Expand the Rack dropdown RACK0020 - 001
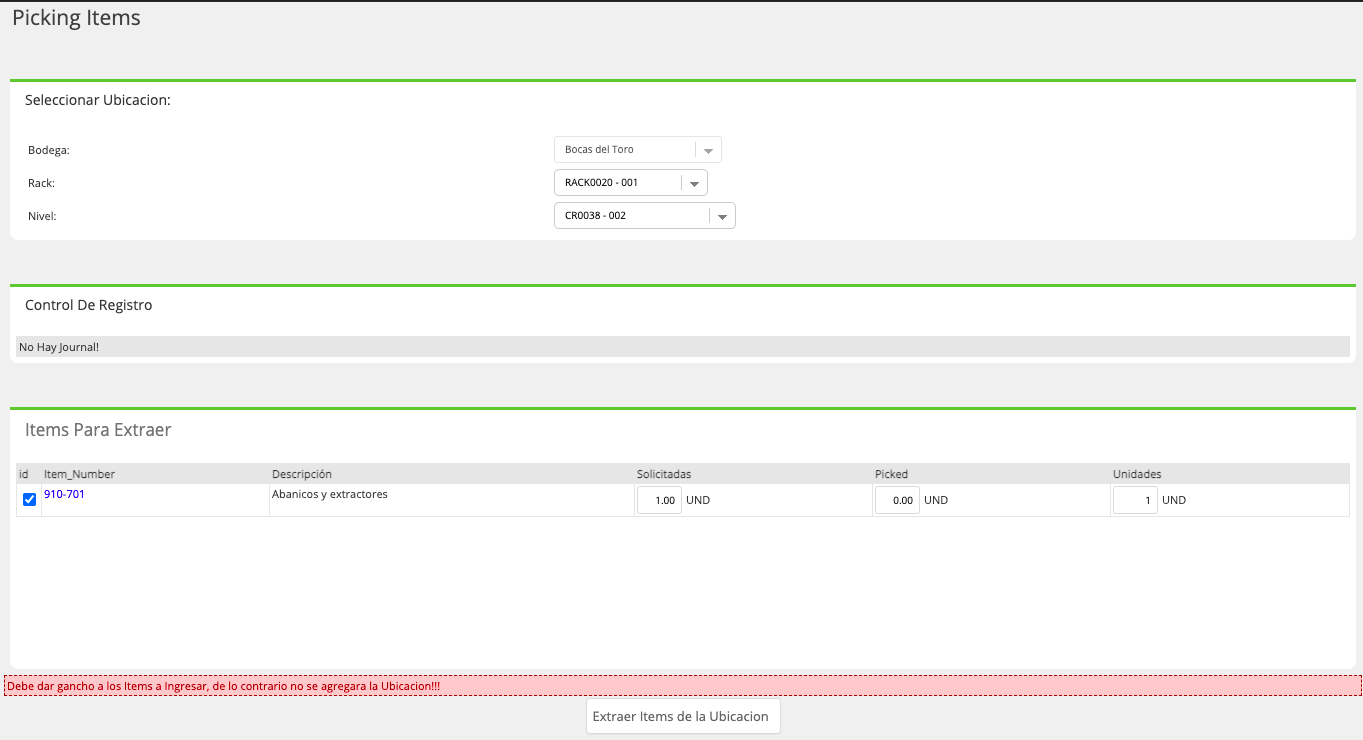 630,183
